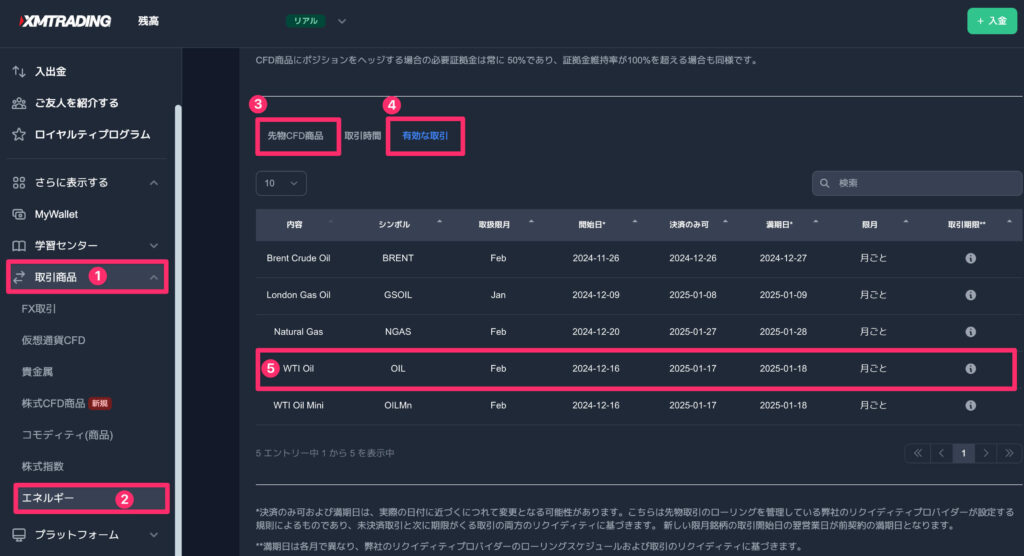Click info icon in Brent Crude Oil row
The image size is (1024, 556).
(x=970, y=258)
